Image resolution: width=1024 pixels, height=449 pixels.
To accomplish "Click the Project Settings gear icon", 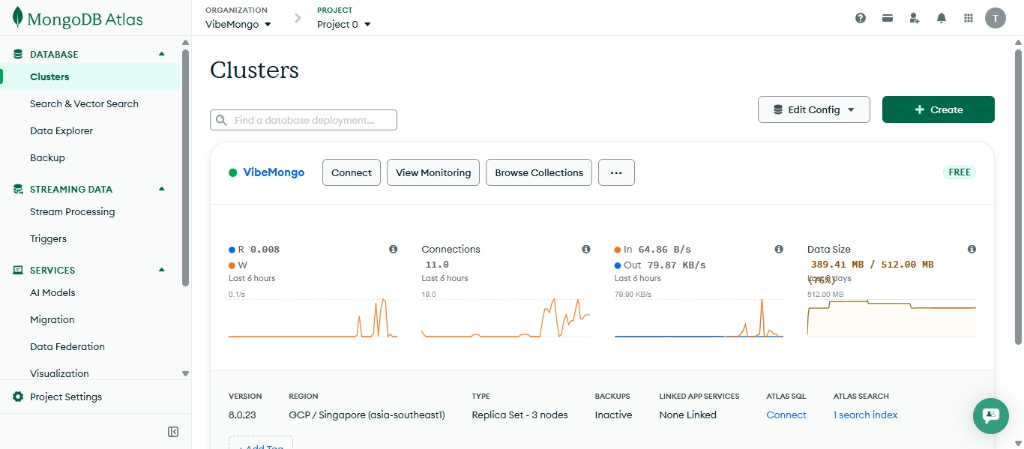I will [18, 397].
